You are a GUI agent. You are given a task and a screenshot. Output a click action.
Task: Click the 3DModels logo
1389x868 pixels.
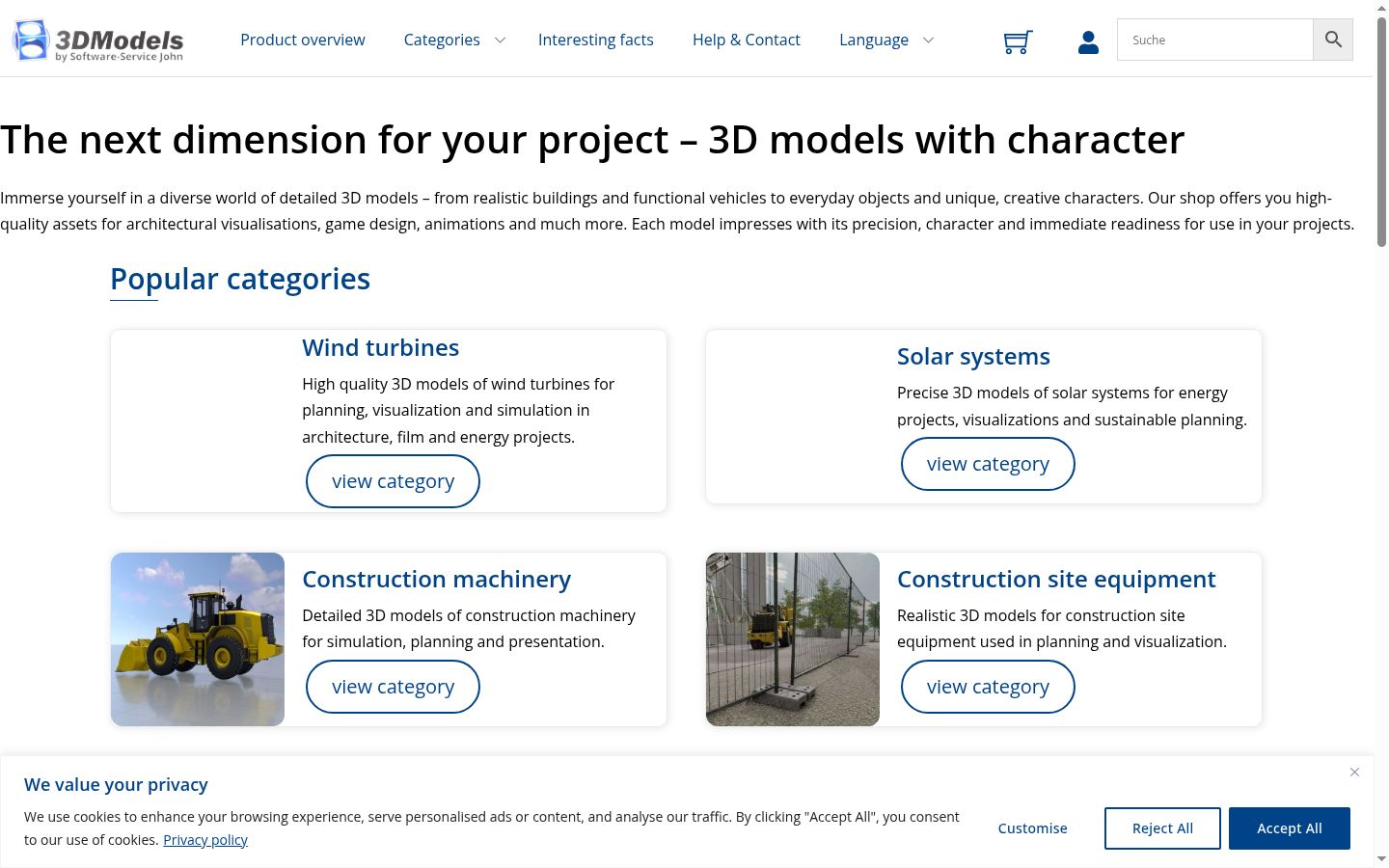coord(97,41)
